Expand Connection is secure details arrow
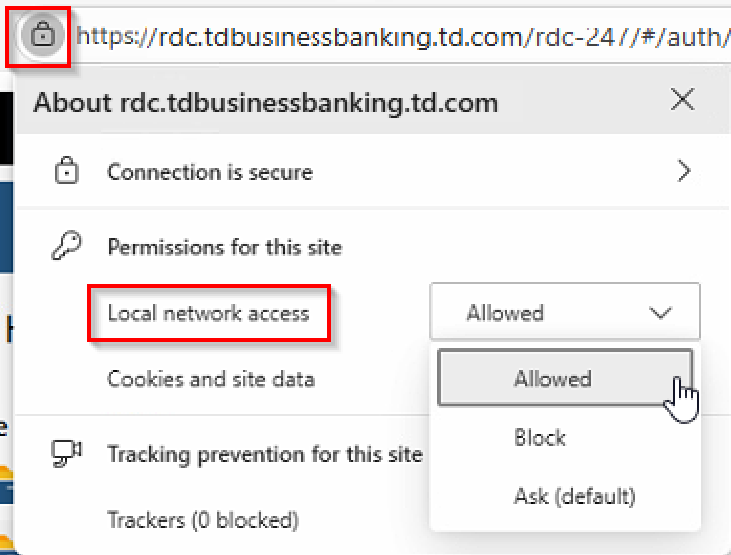This screenshot has width=731, height=555. 684,172
